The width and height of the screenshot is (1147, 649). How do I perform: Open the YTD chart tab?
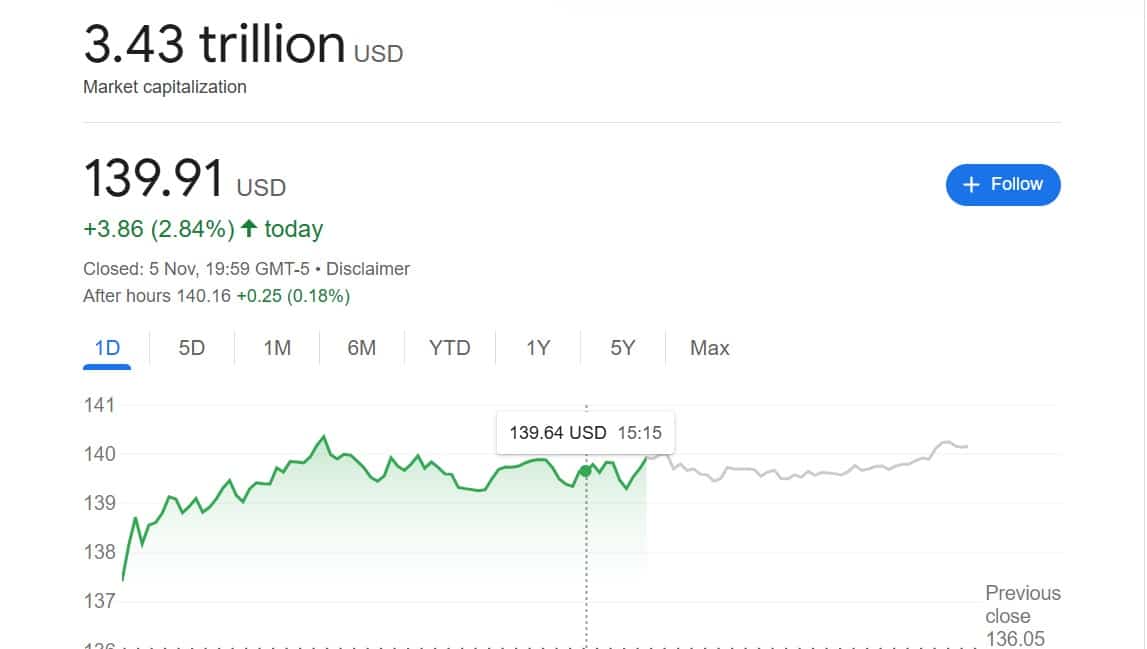click(449, 348)
